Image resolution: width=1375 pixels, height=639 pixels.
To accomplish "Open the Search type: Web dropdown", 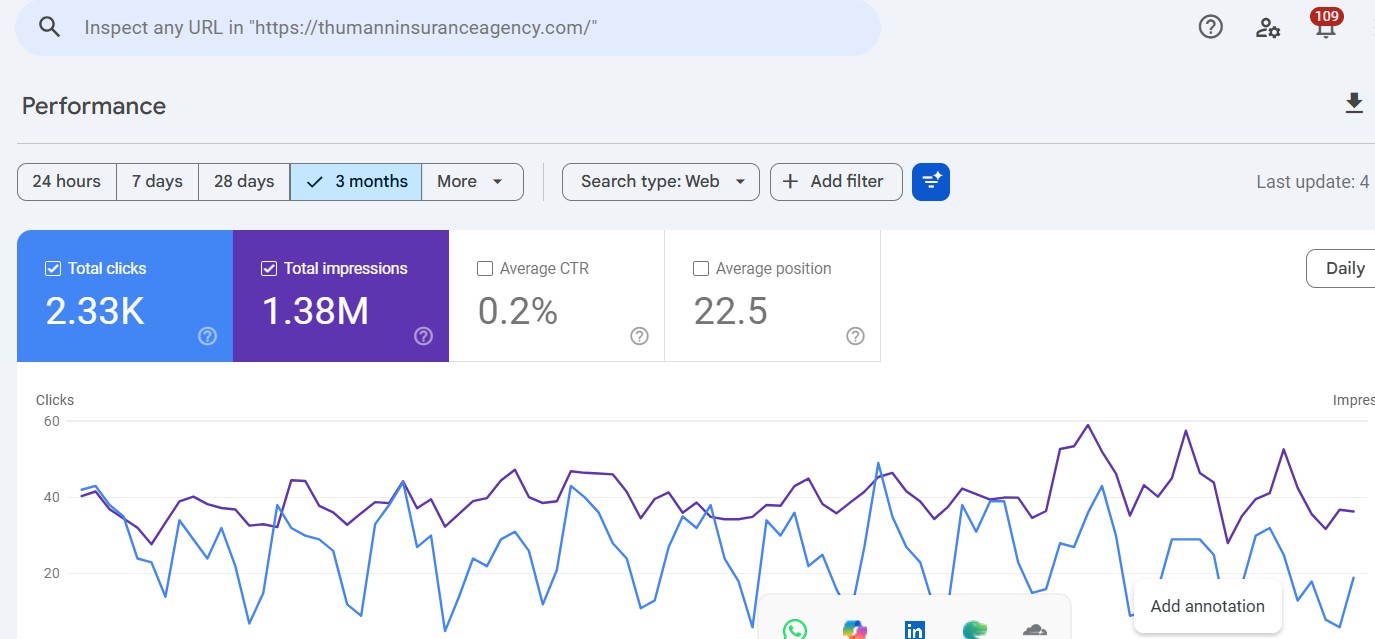I will click(x=661, y=181).
